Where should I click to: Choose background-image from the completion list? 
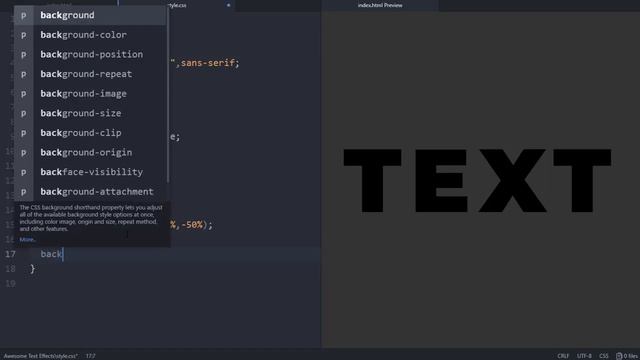coord(90,93)
